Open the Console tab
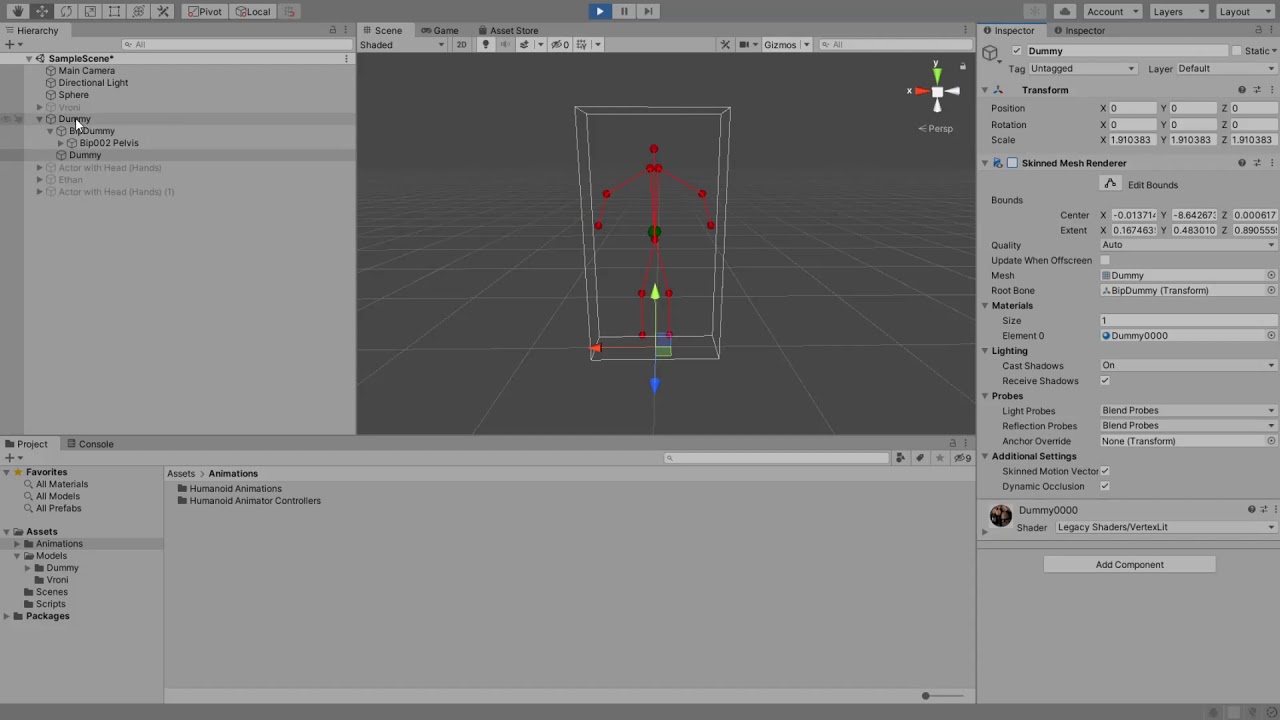Viewport: 1280px width, 720px height. point(96,443)
